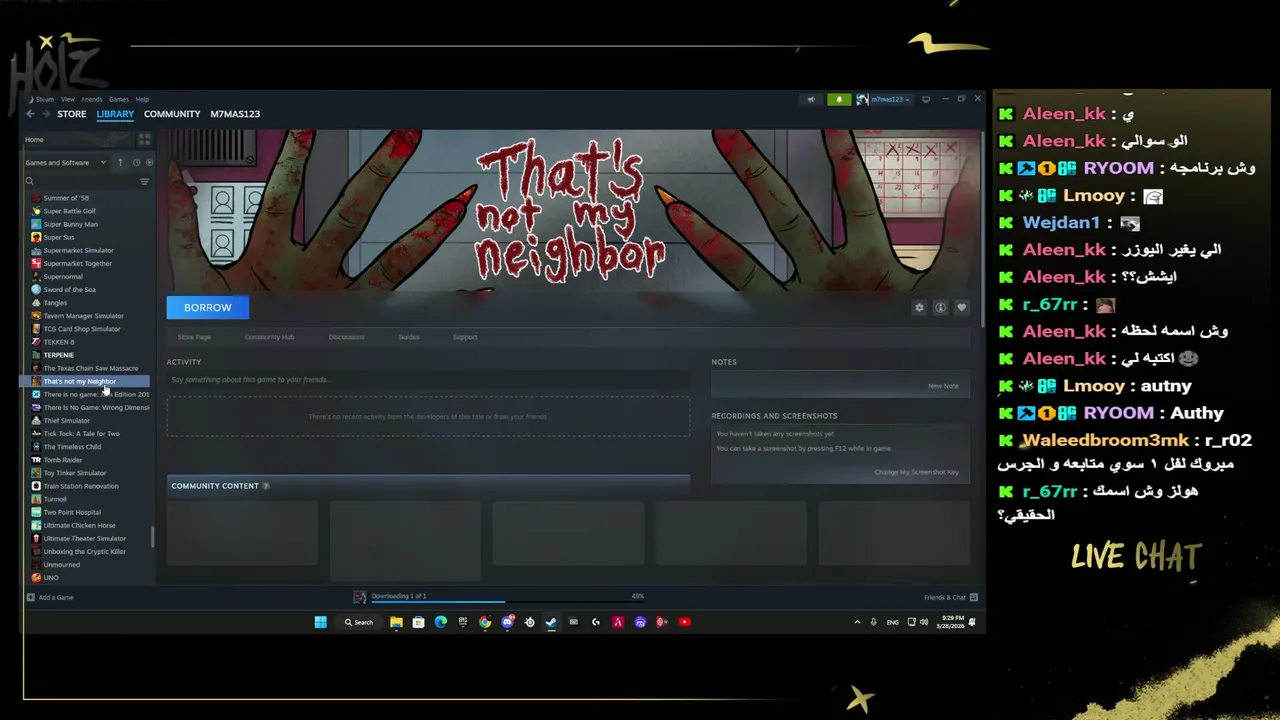Image resolution: width=1280 pixels, height=720 pixels.
Task: Select Super Battle Golf entry
Action: (x=70, y=211)
